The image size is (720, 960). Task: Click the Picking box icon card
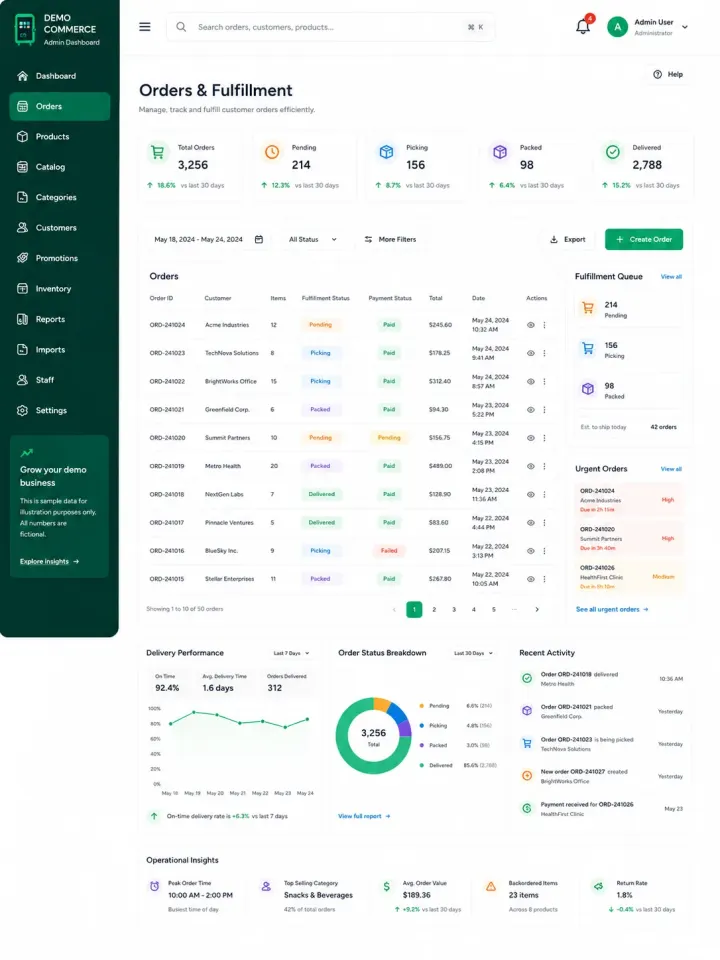(x=386, y=152)
